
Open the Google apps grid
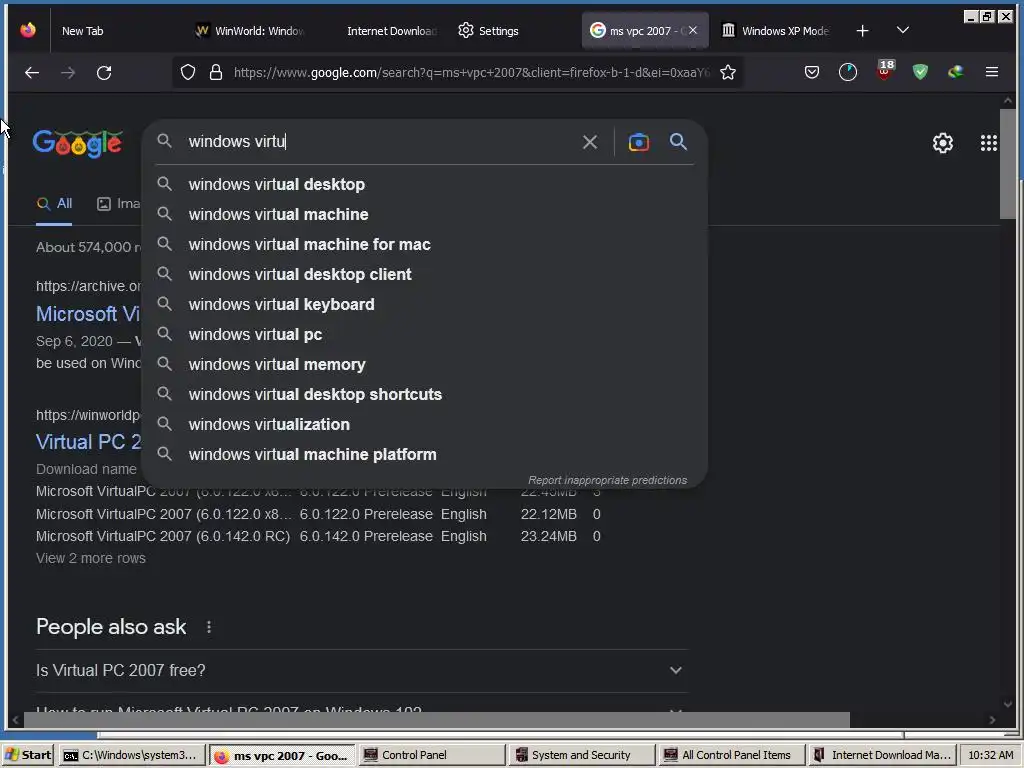coord(989,143)
